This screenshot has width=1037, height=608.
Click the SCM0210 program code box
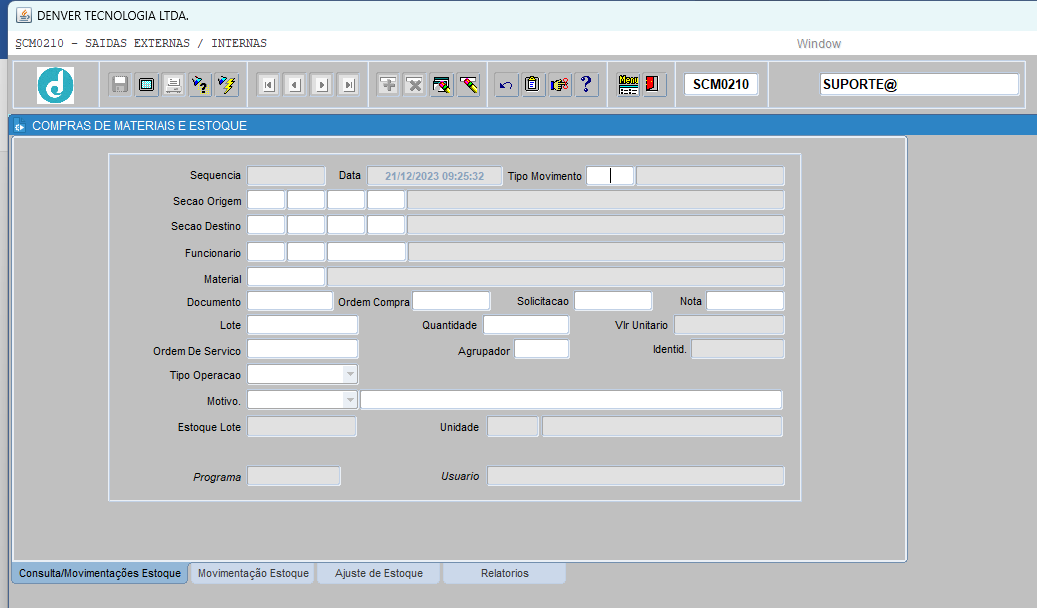point(721,85)
